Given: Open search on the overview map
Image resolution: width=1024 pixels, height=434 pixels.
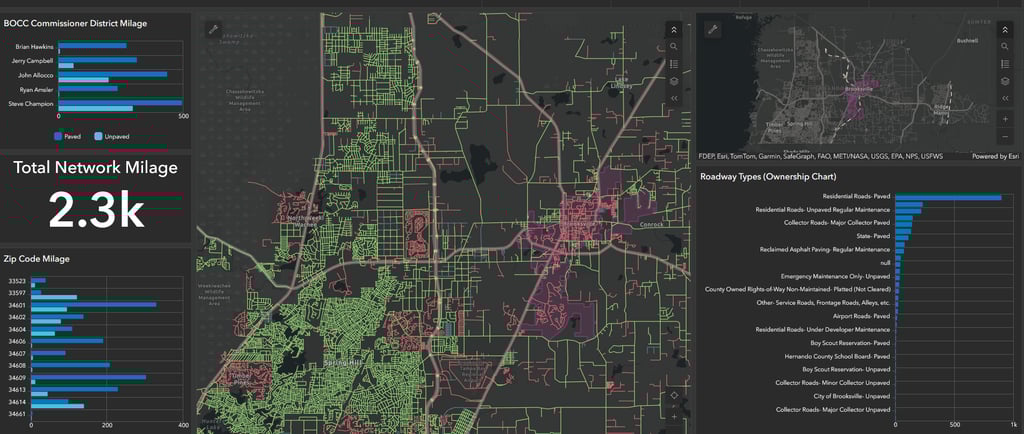Looking at the screenshot, I should coord(1005,47).
